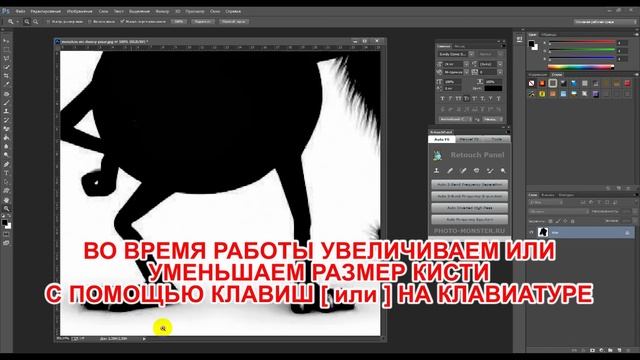Open font family dropdown in Character panel
This screenshot has width=640, height=360.
point(471,54)
